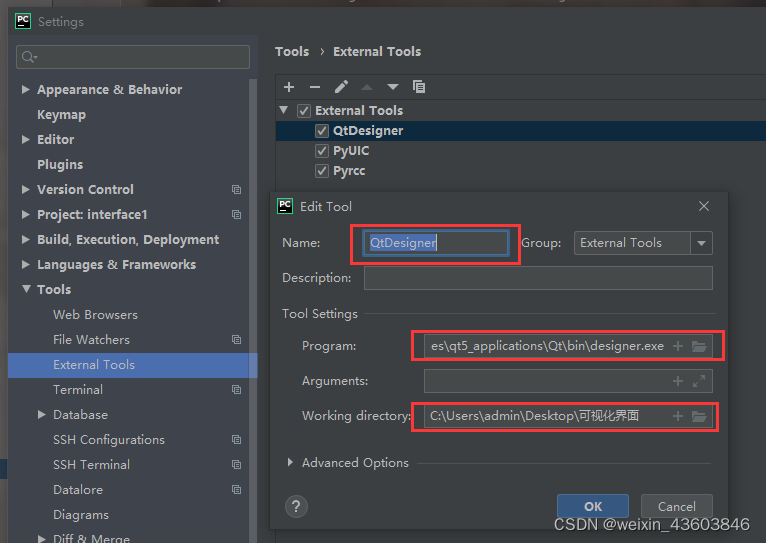Toggle External Tools group checkbox
766x543 pixels.
coord(304,111)
